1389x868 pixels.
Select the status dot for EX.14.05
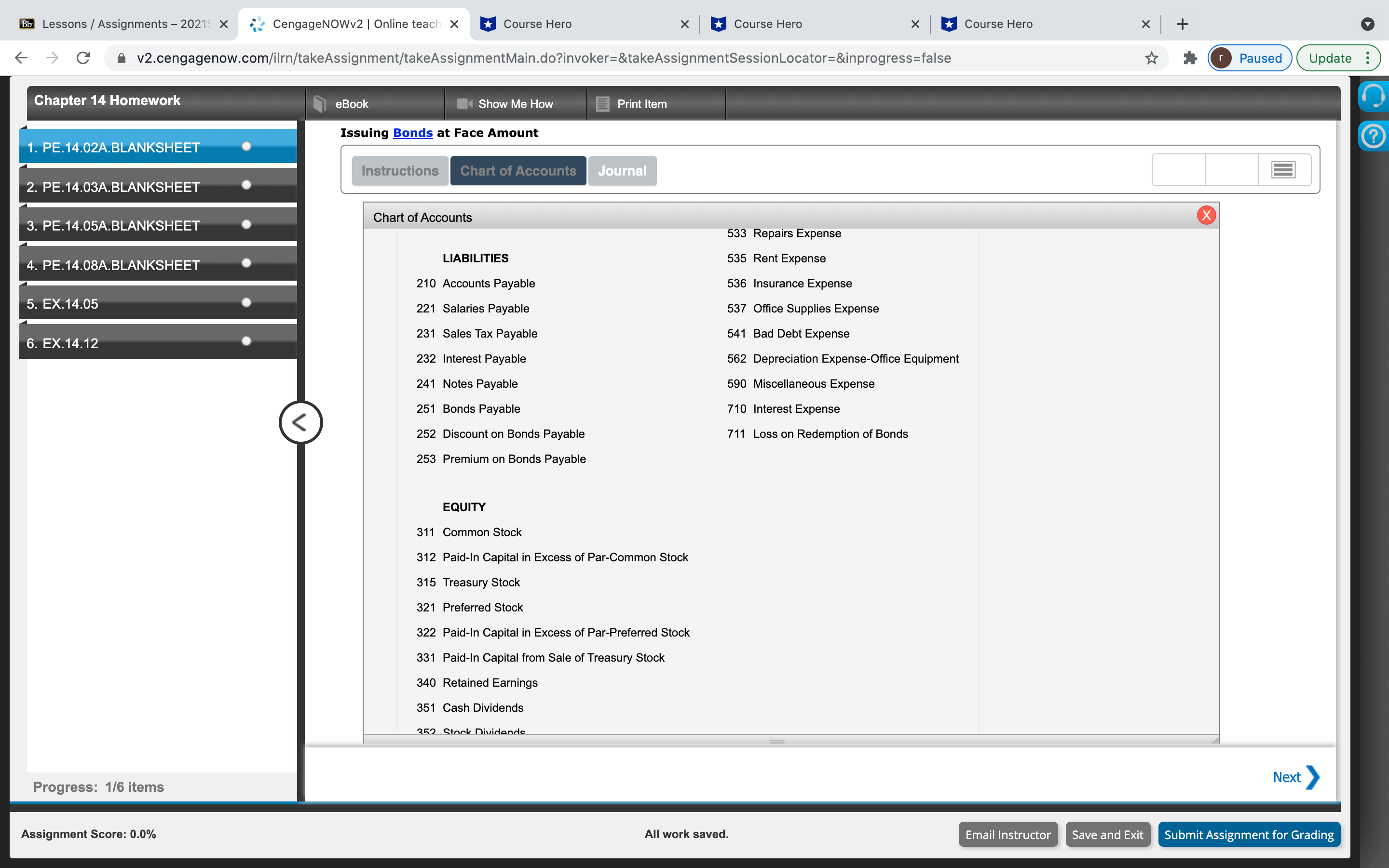tap(246, 302)
